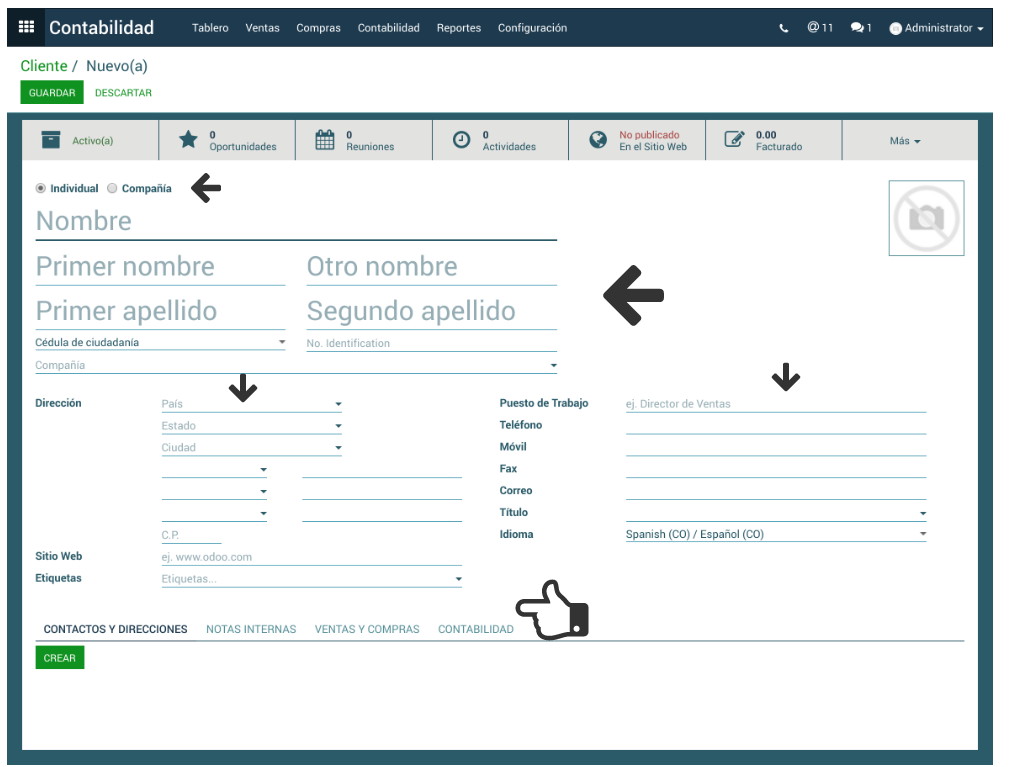1023x767 pixels.
Task: Open Reuniones calendar icon
Action: (325, 140)
